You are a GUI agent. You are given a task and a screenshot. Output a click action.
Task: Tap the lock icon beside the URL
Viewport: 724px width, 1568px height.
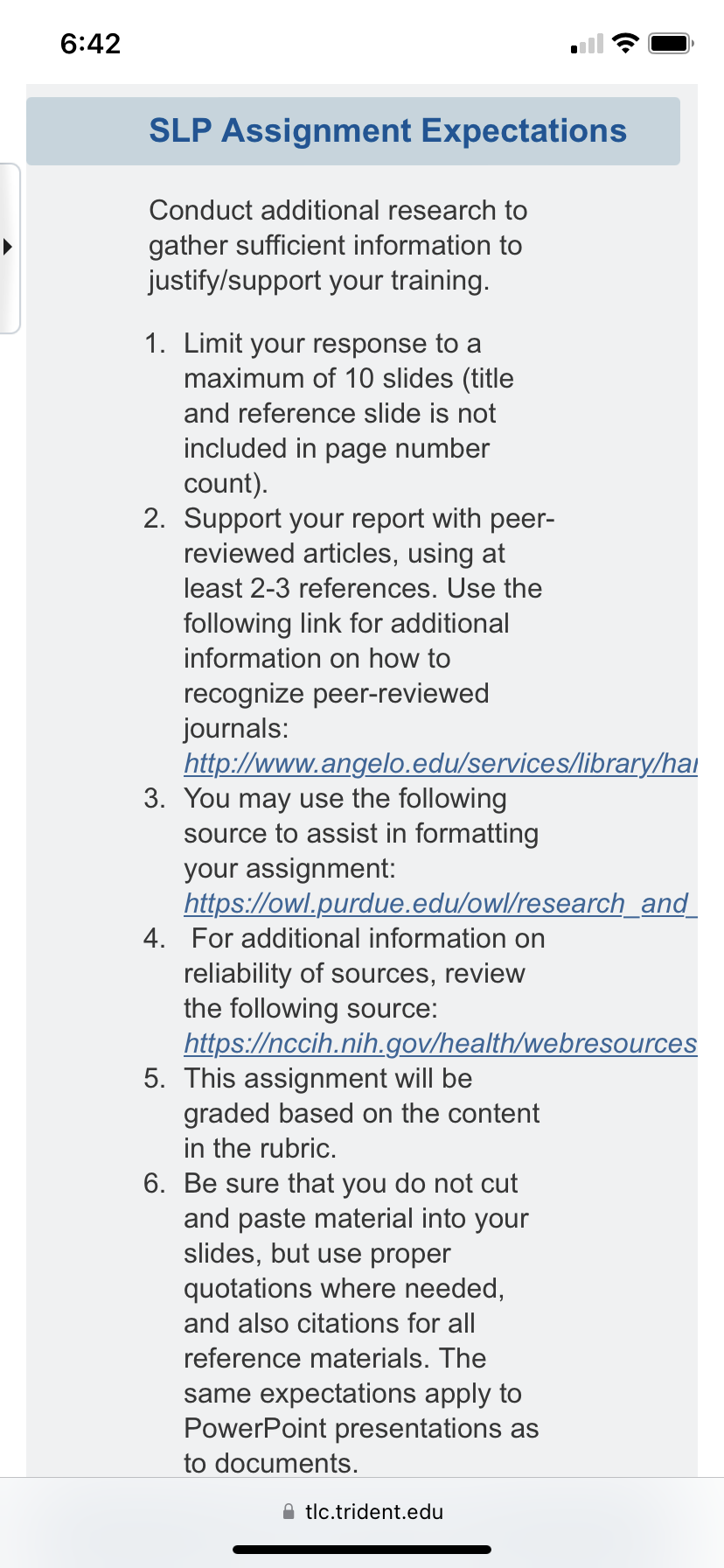[289, 1511]
